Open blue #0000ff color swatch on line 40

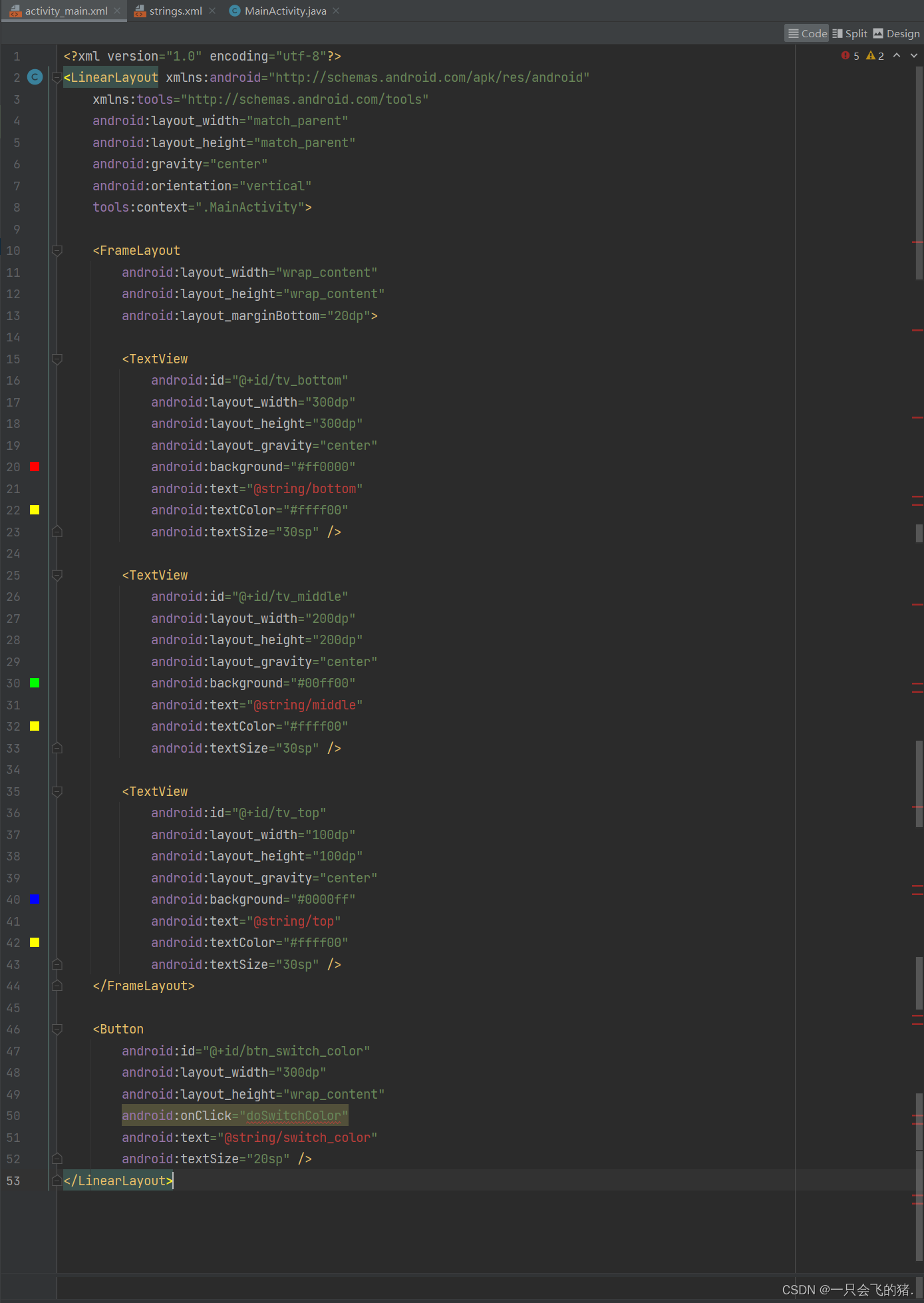[35, 899]
